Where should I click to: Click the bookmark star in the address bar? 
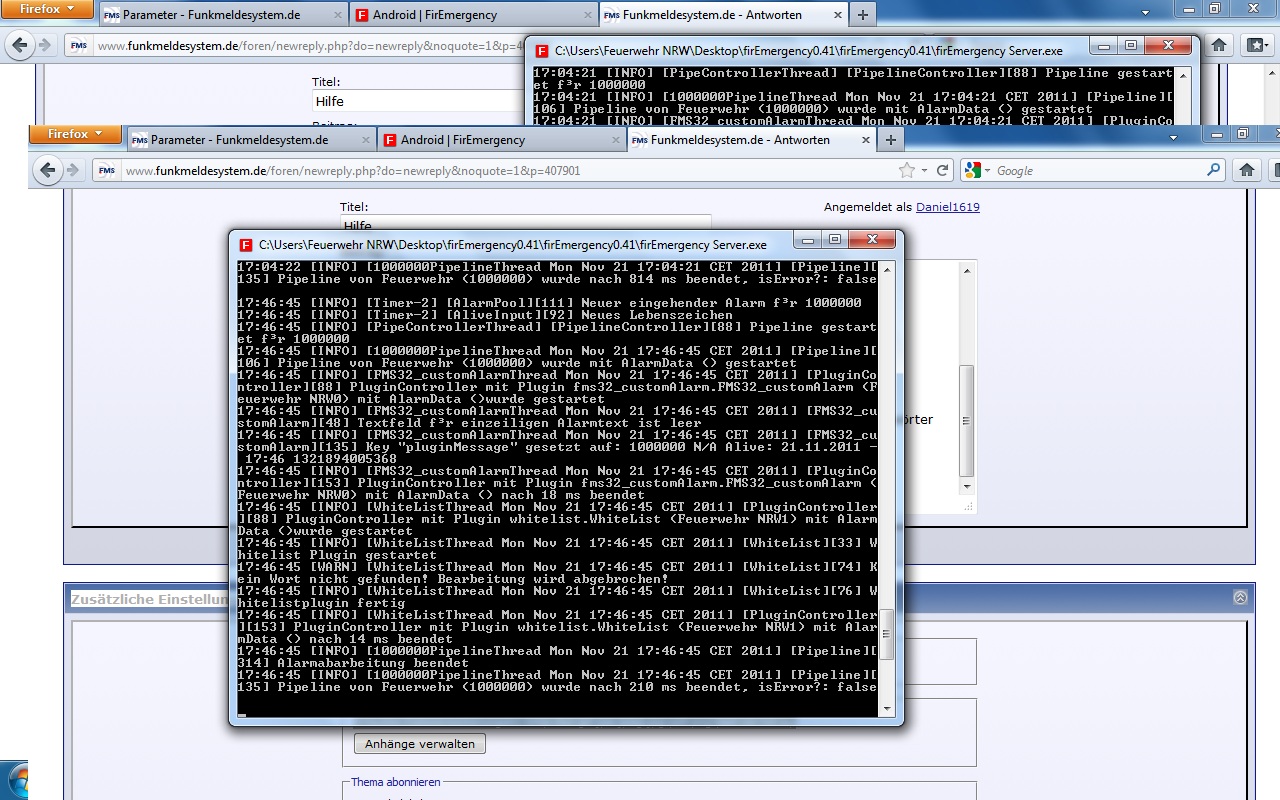(906, 171)
